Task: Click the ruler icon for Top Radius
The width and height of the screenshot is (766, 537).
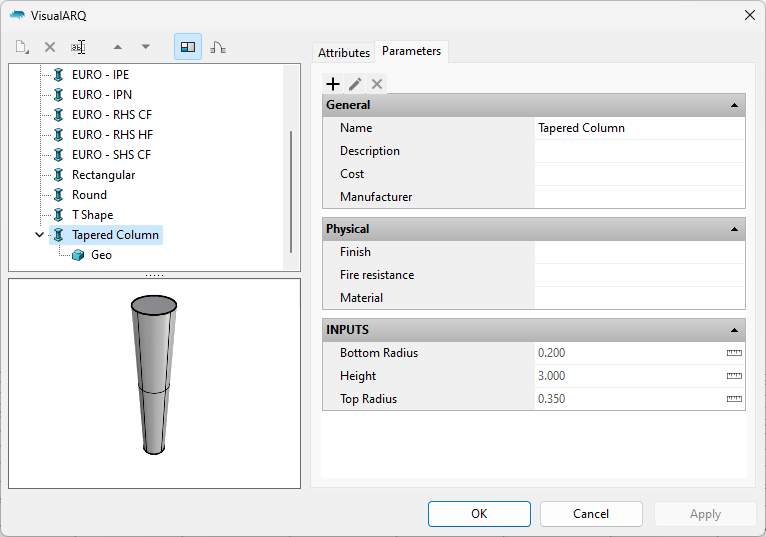Action: (x=734, y=399)
